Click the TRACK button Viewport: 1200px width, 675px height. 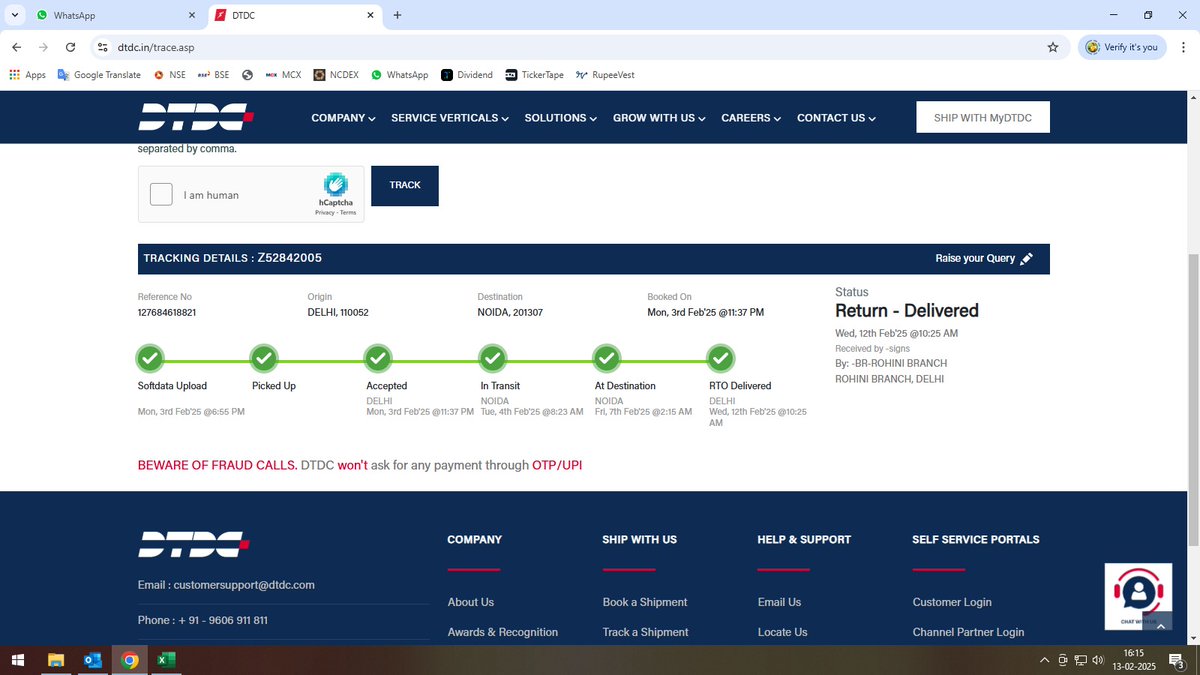(x=405, y=186)
